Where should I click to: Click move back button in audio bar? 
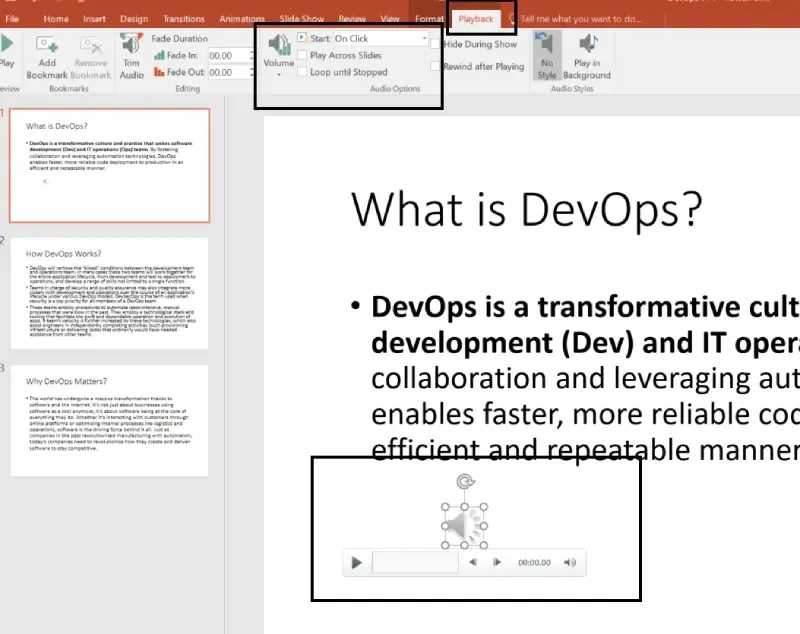pos(473,562)
